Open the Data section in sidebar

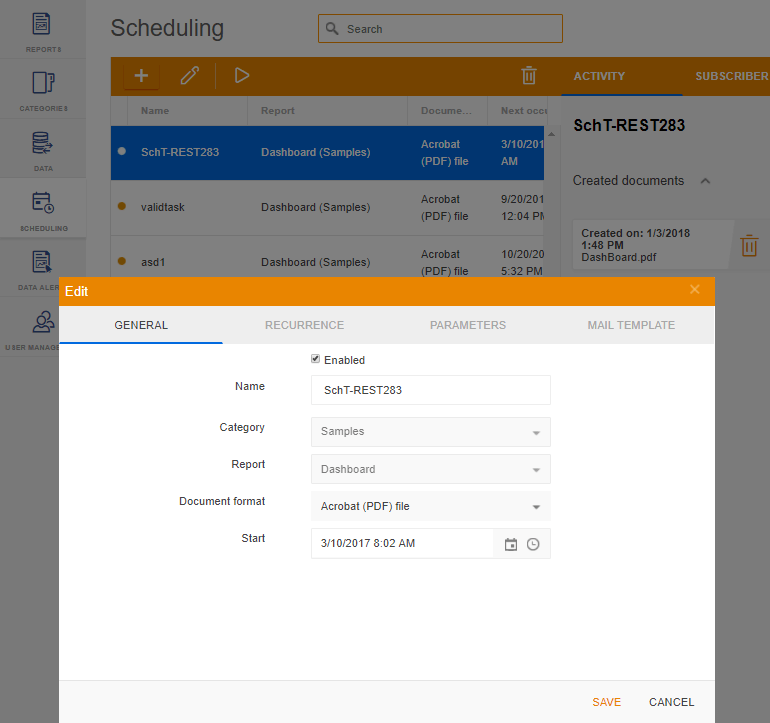pyautogui.click(x=43, y=149)
